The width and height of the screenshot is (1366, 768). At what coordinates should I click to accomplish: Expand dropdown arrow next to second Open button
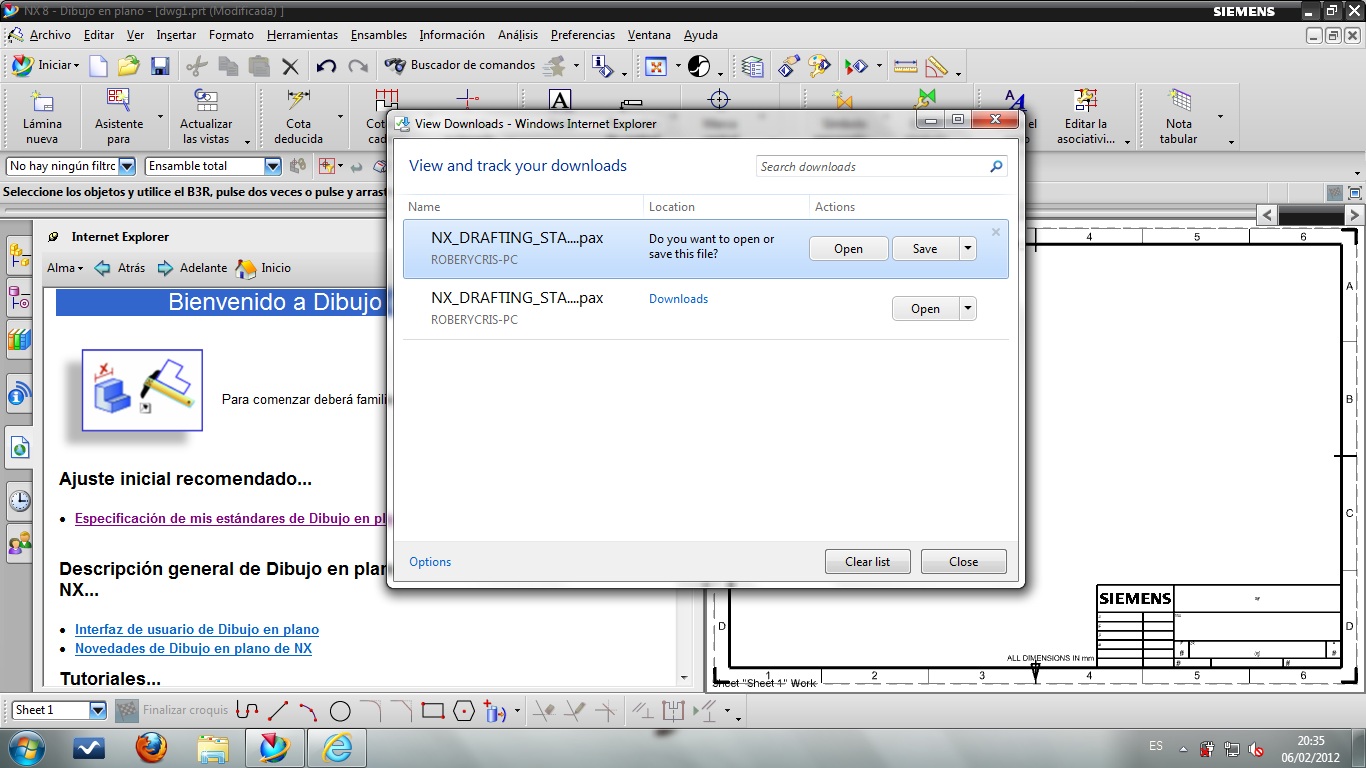point(967,309)
